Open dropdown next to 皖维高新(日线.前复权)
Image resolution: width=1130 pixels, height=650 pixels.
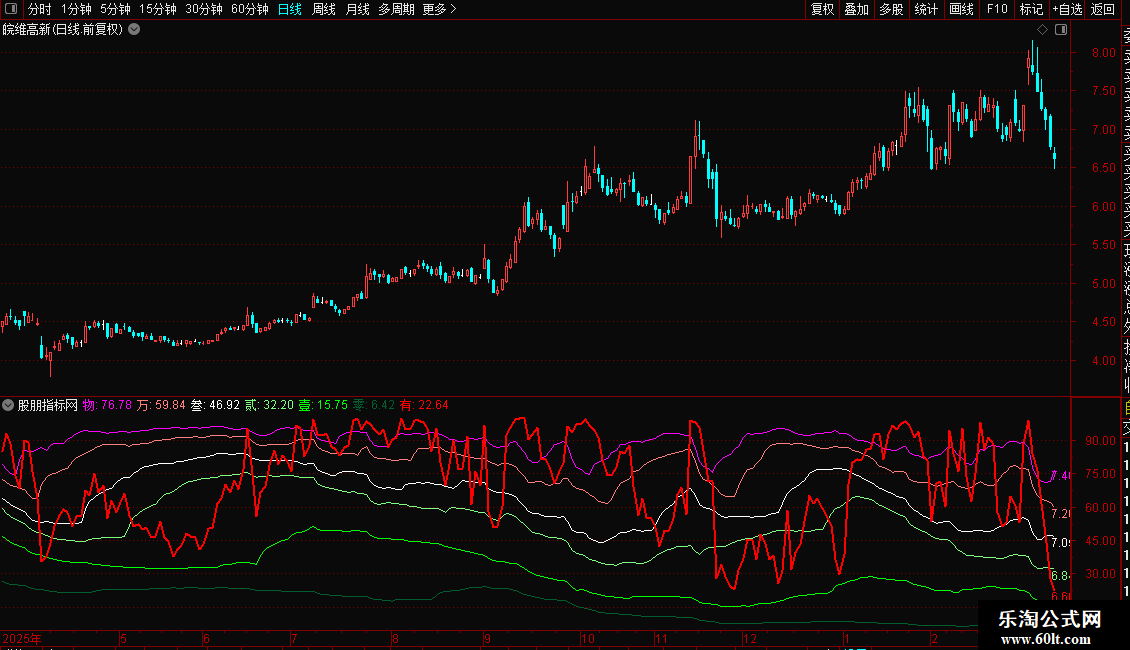point(134,30)
